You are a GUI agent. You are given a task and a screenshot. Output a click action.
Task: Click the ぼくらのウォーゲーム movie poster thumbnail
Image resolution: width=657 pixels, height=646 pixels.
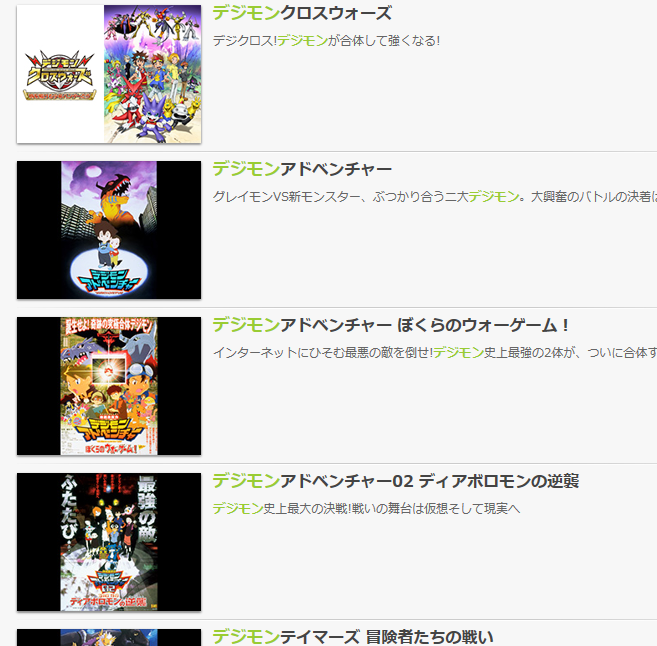click(109, 386)
